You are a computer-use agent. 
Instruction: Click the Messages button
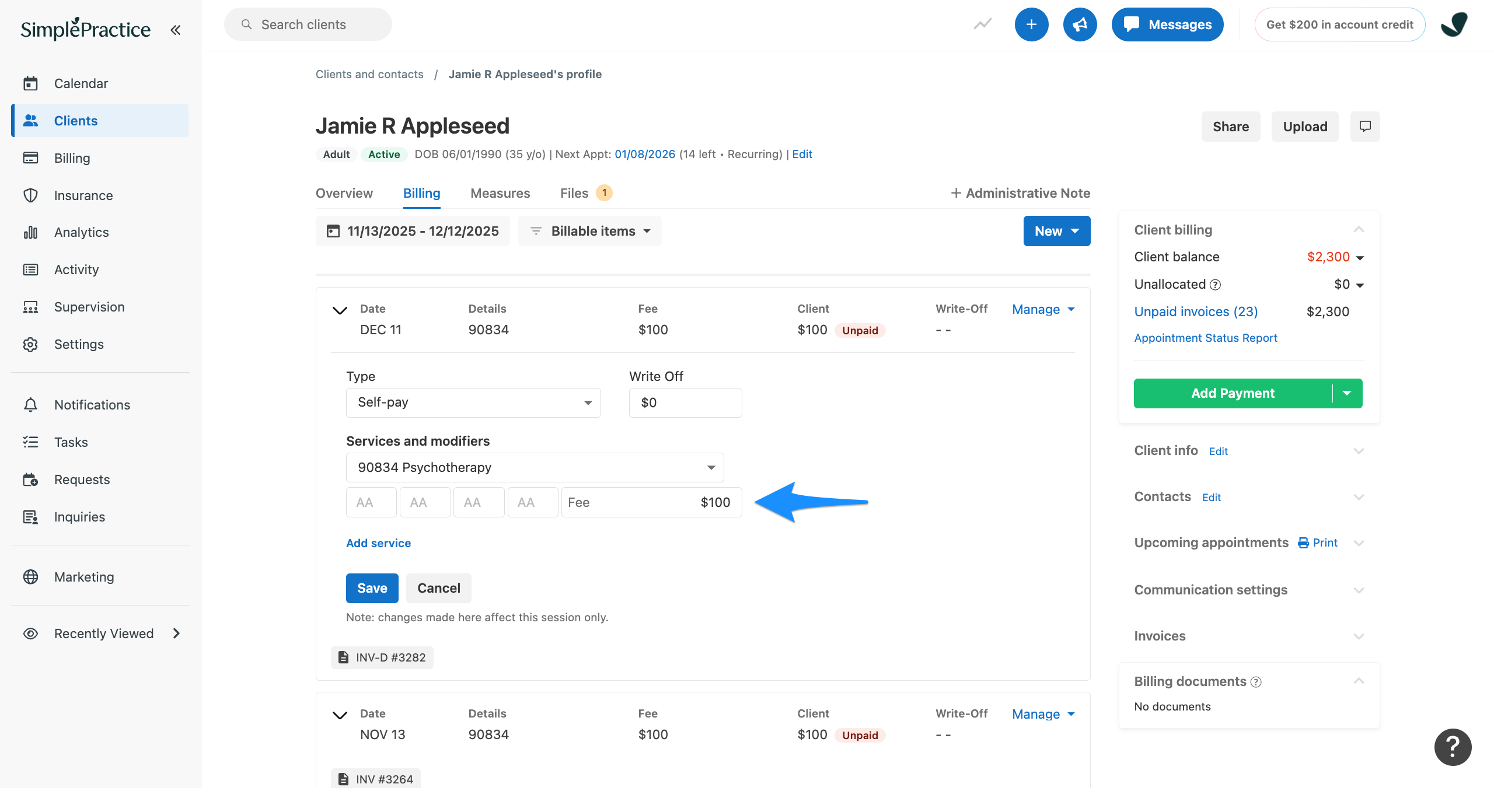[x=1167, y=24]
